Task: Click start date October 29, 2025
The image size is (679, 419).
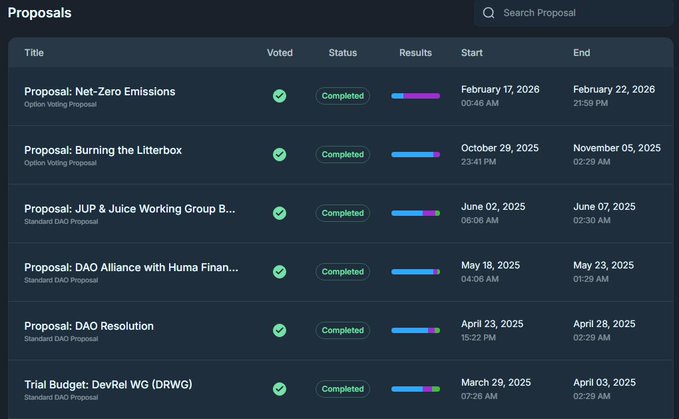Action: 500,148
